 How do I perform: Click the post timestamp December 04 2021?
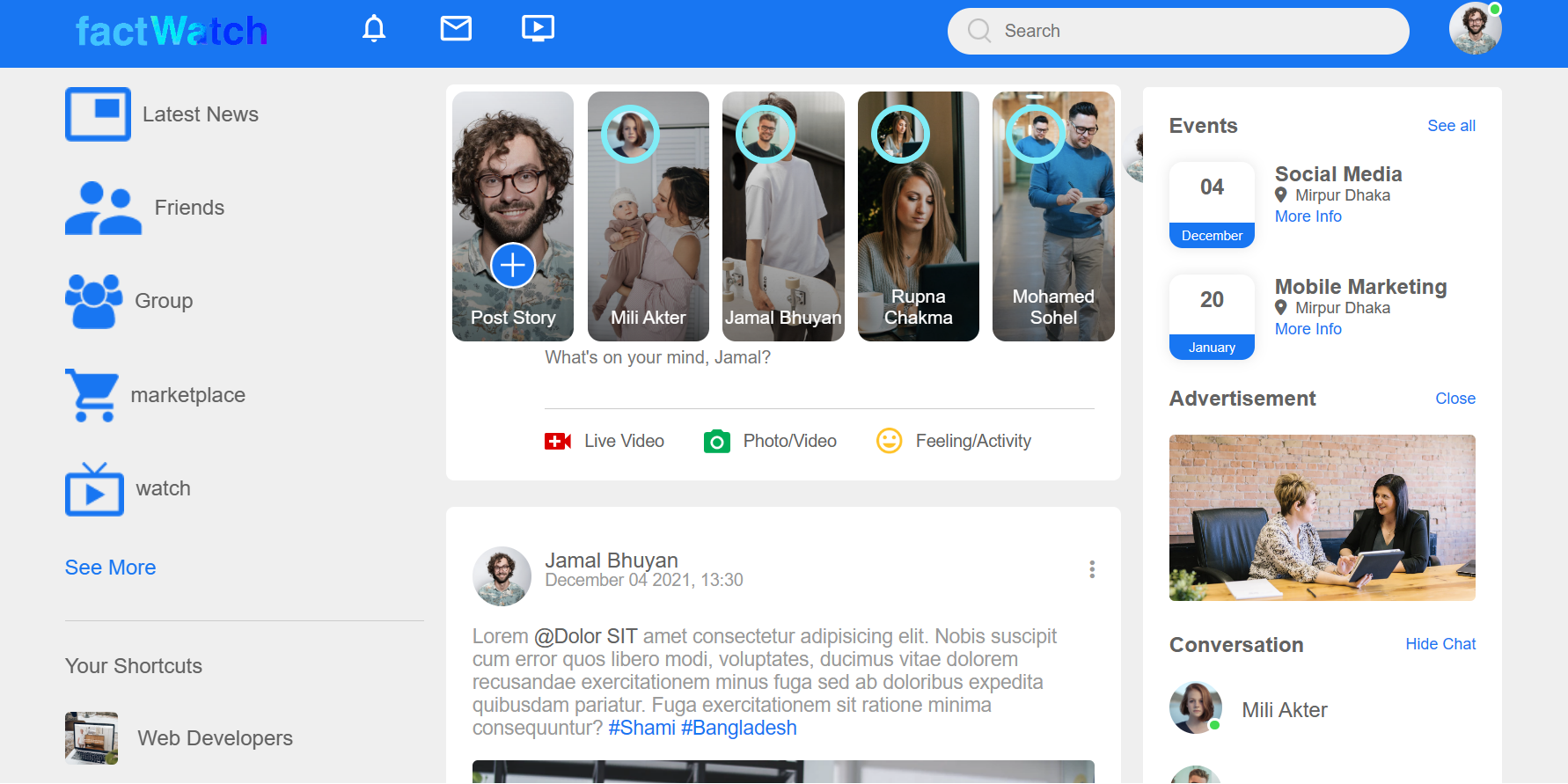tap(644, 580)
